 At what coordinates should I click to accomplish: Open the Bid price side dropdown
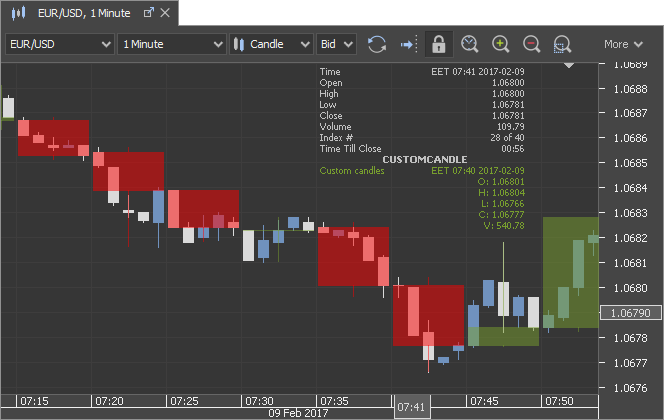335,44
